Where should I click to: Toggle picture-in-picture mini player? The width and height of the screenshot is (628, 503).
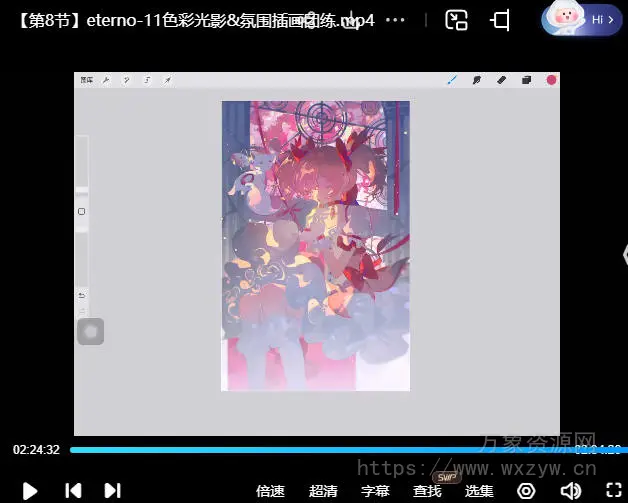click(457, 20)
